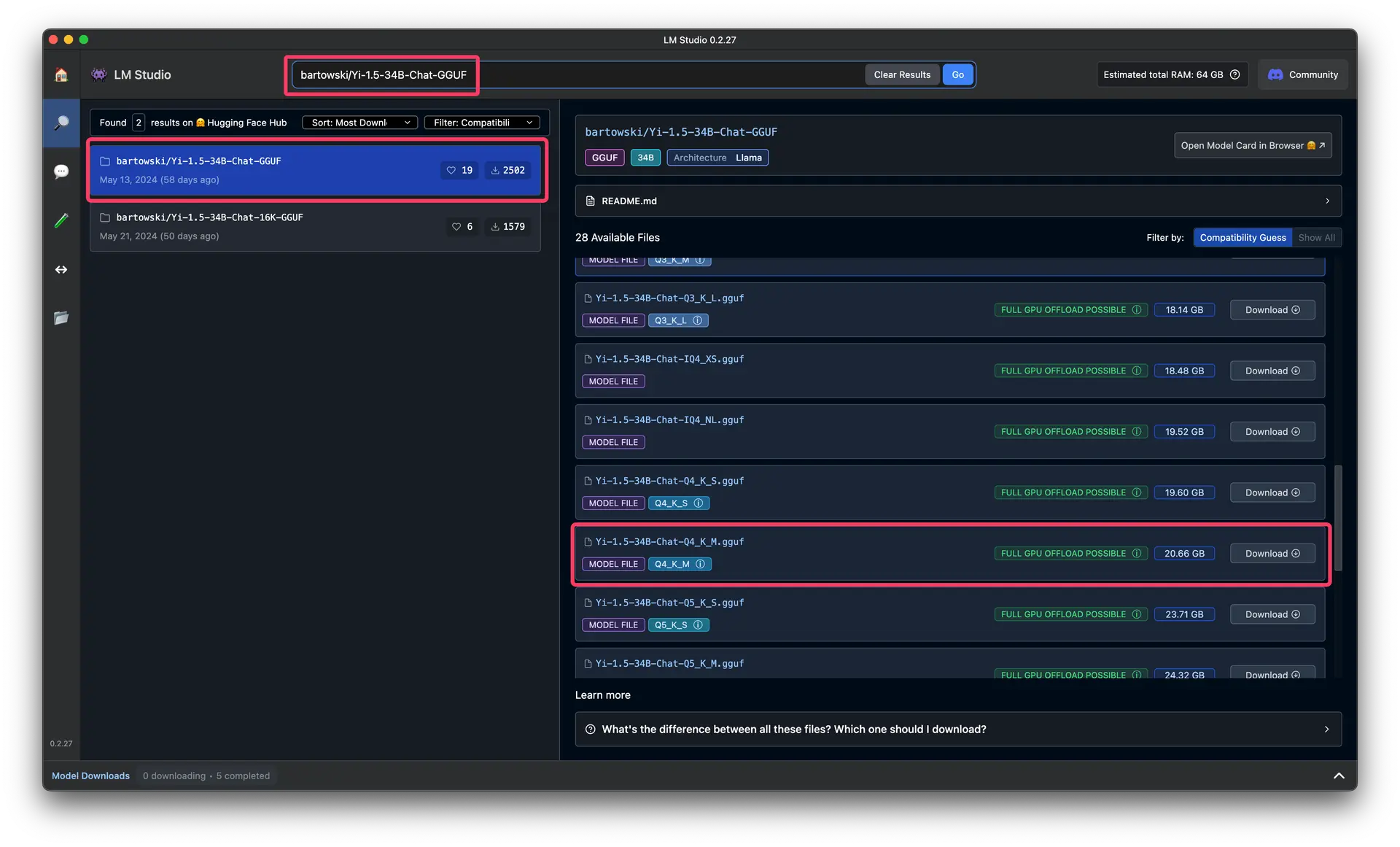Open the file browser/storage icon

[60, 318]
